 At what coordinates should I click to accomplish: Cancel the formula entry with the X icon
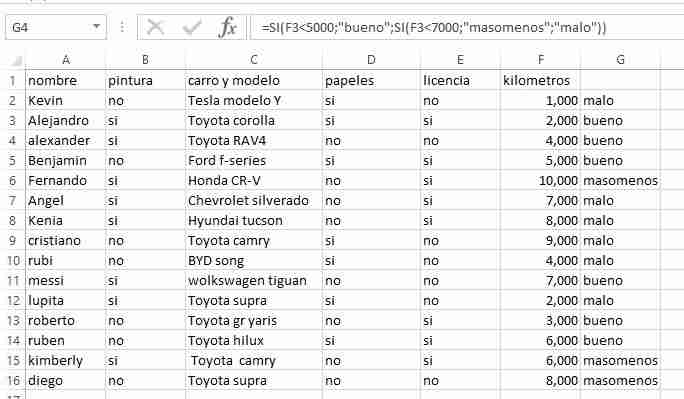[x=155, y=27]
